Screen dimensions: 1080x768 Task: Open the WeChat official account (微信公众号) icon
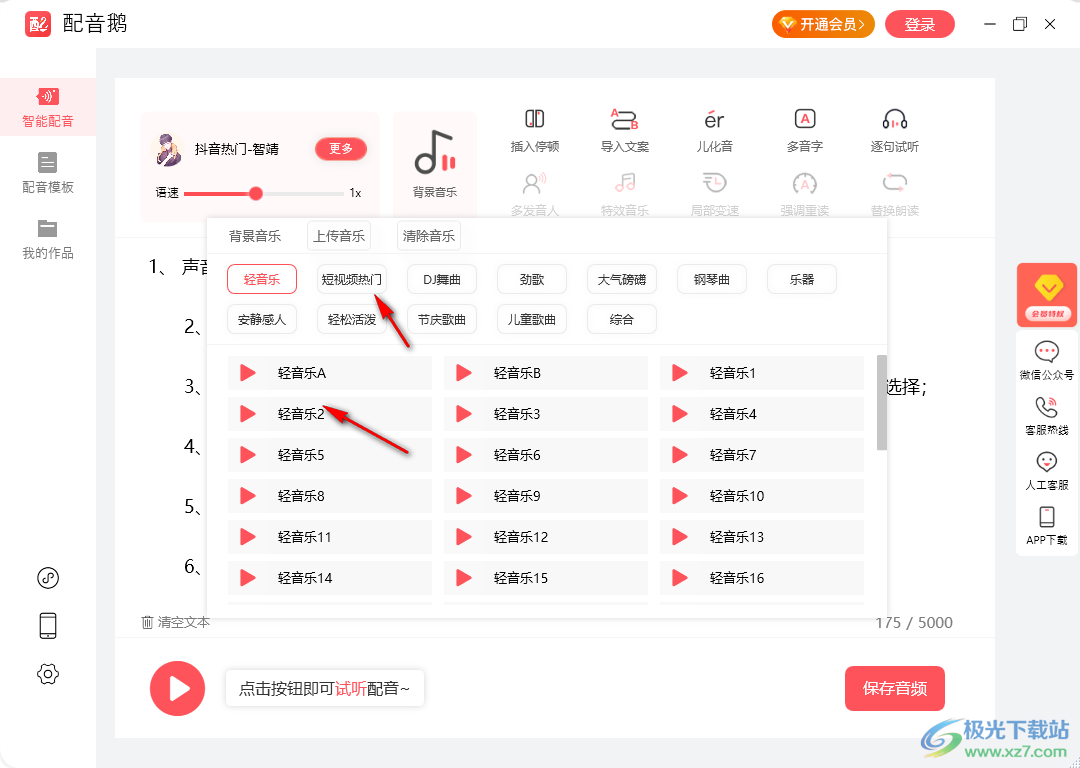(x=1046, y=352)
